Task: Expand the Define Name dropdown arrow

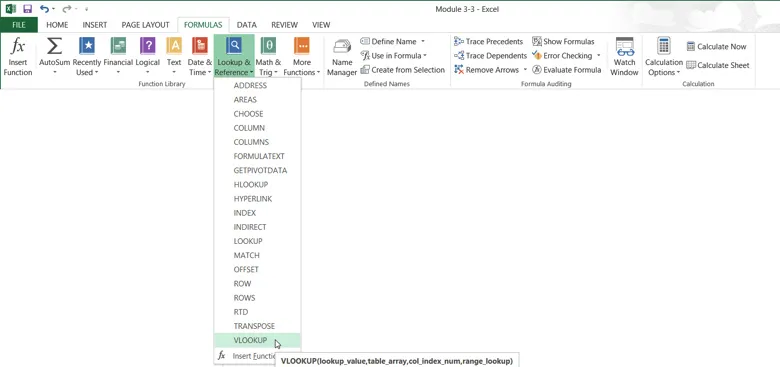Action: [x=423, y=41]
